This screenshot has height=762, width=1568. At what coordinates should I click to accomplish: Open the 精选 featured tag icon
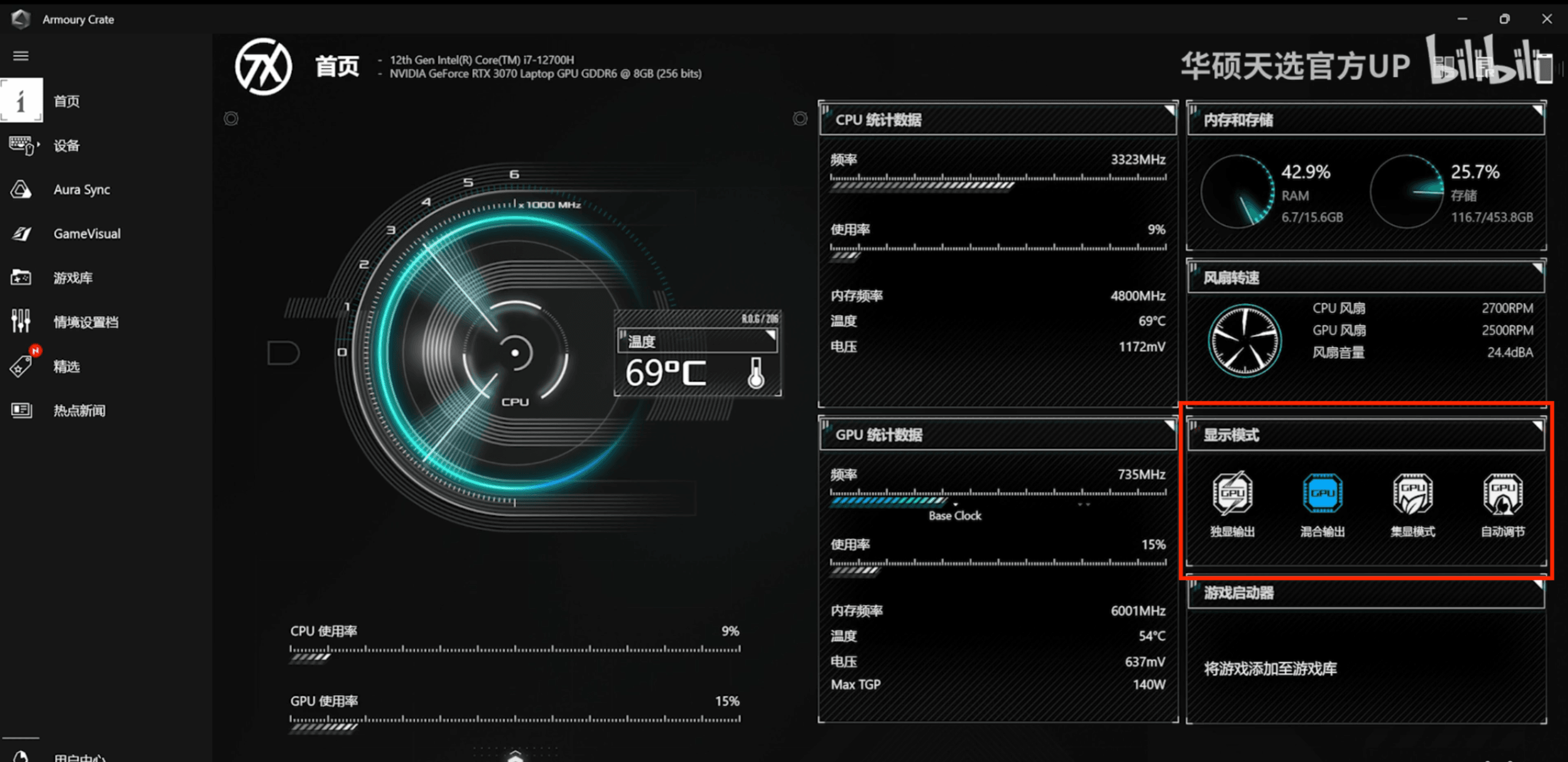click(x=21, y=366)
